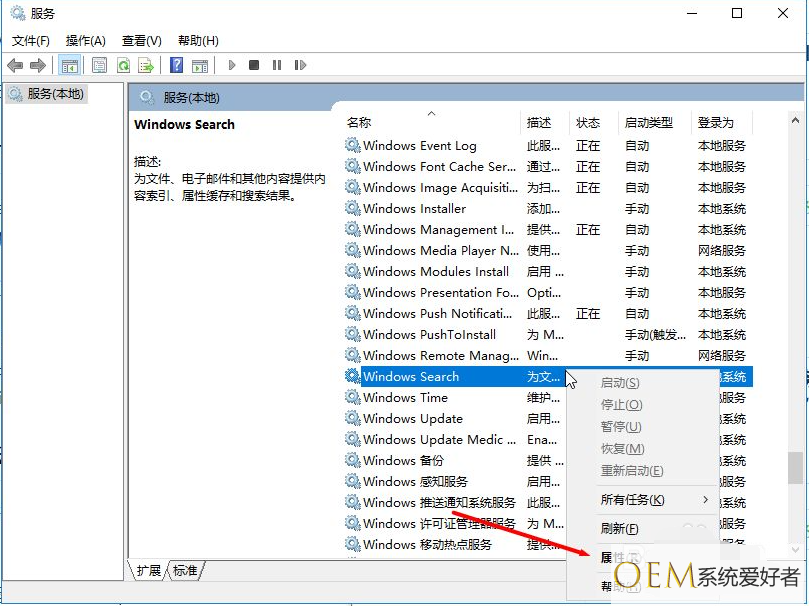Choose 刷新(F) in the context menu
The image size is (809, 606).
pos(619,529)
